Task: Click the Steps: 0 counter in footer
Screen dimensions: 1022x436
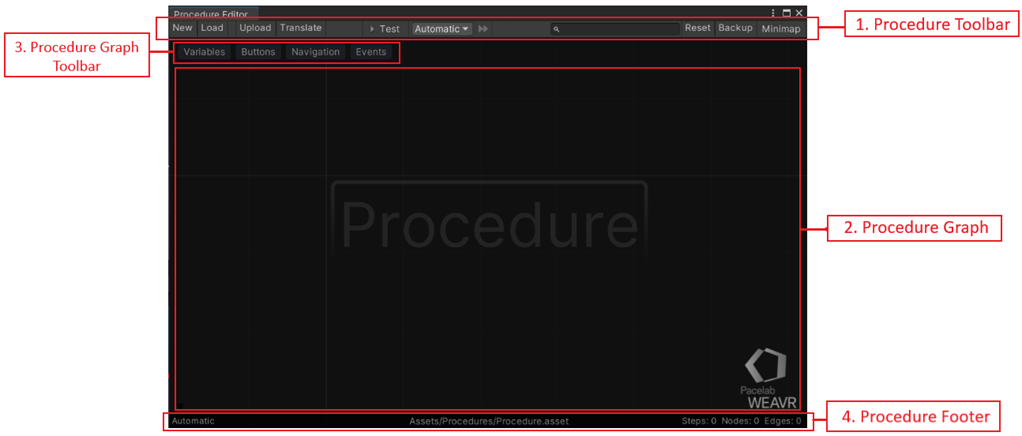Action: pos(699,421)
